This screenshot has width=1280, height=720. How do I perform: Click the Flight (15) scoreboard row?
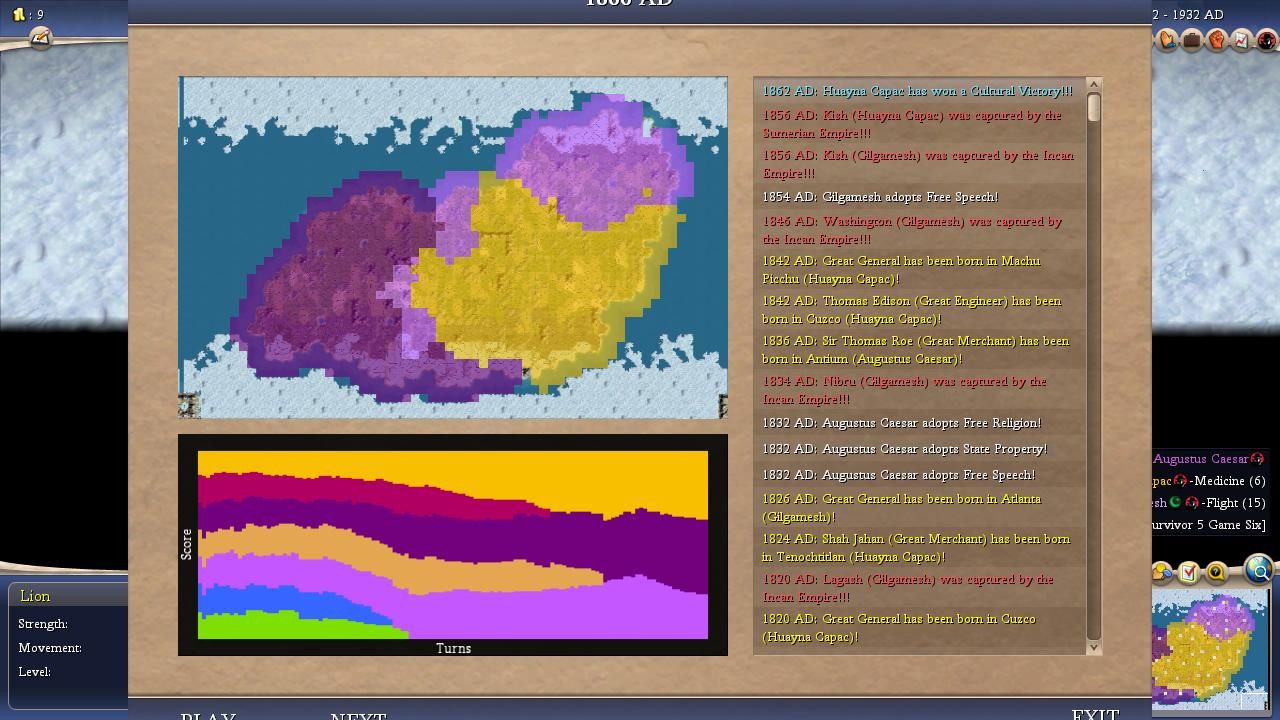(x=1209, y=503)
